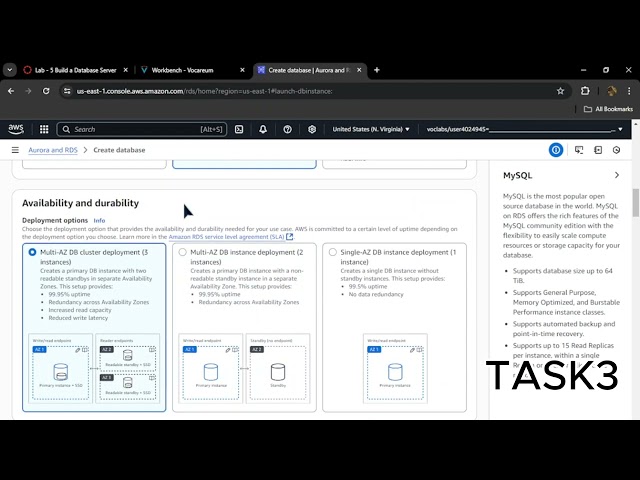Click the 99.5% uptime bullet text

point(368,287)
